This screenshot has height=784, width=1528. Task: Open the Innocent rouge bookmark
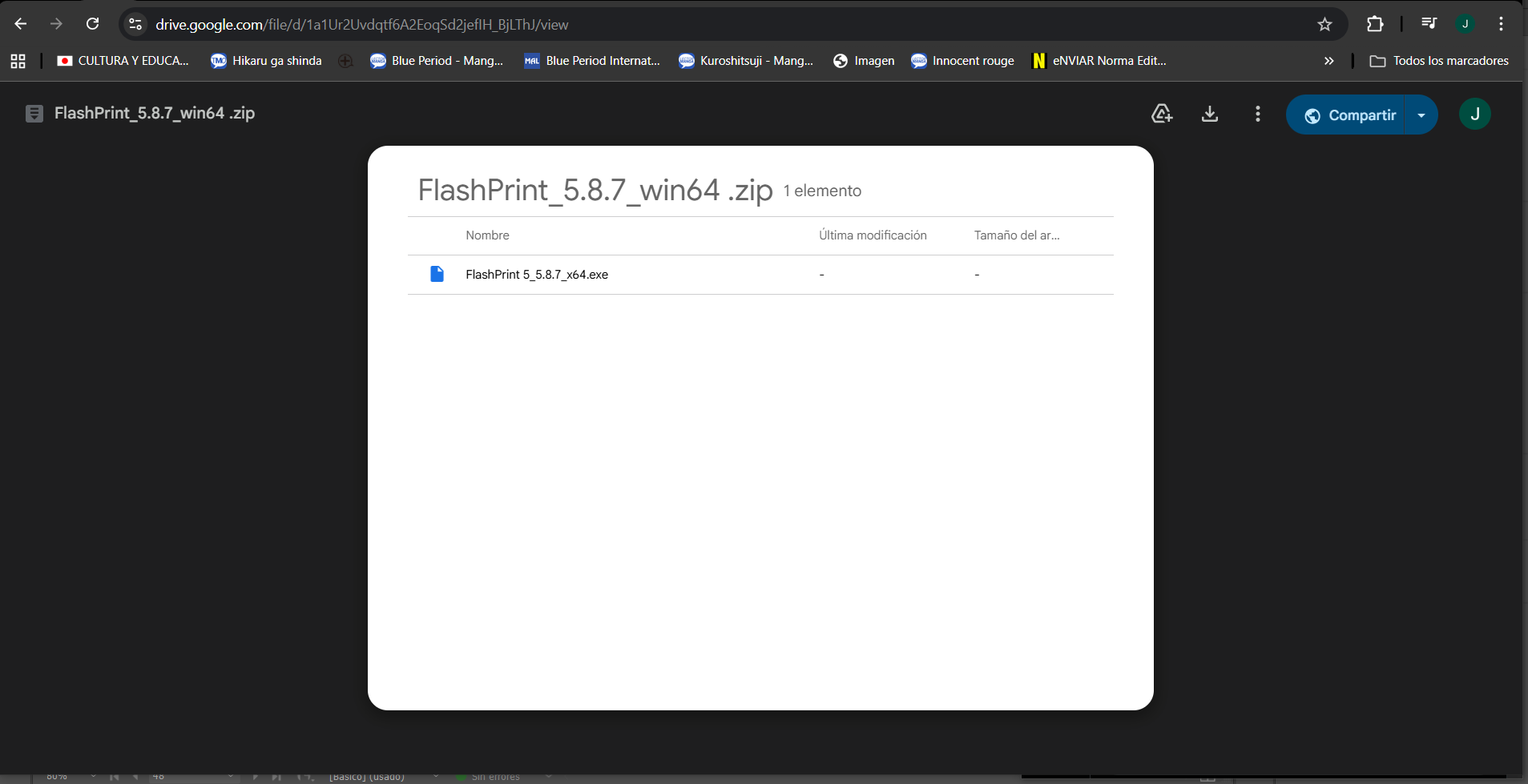(x=962, y=61)
